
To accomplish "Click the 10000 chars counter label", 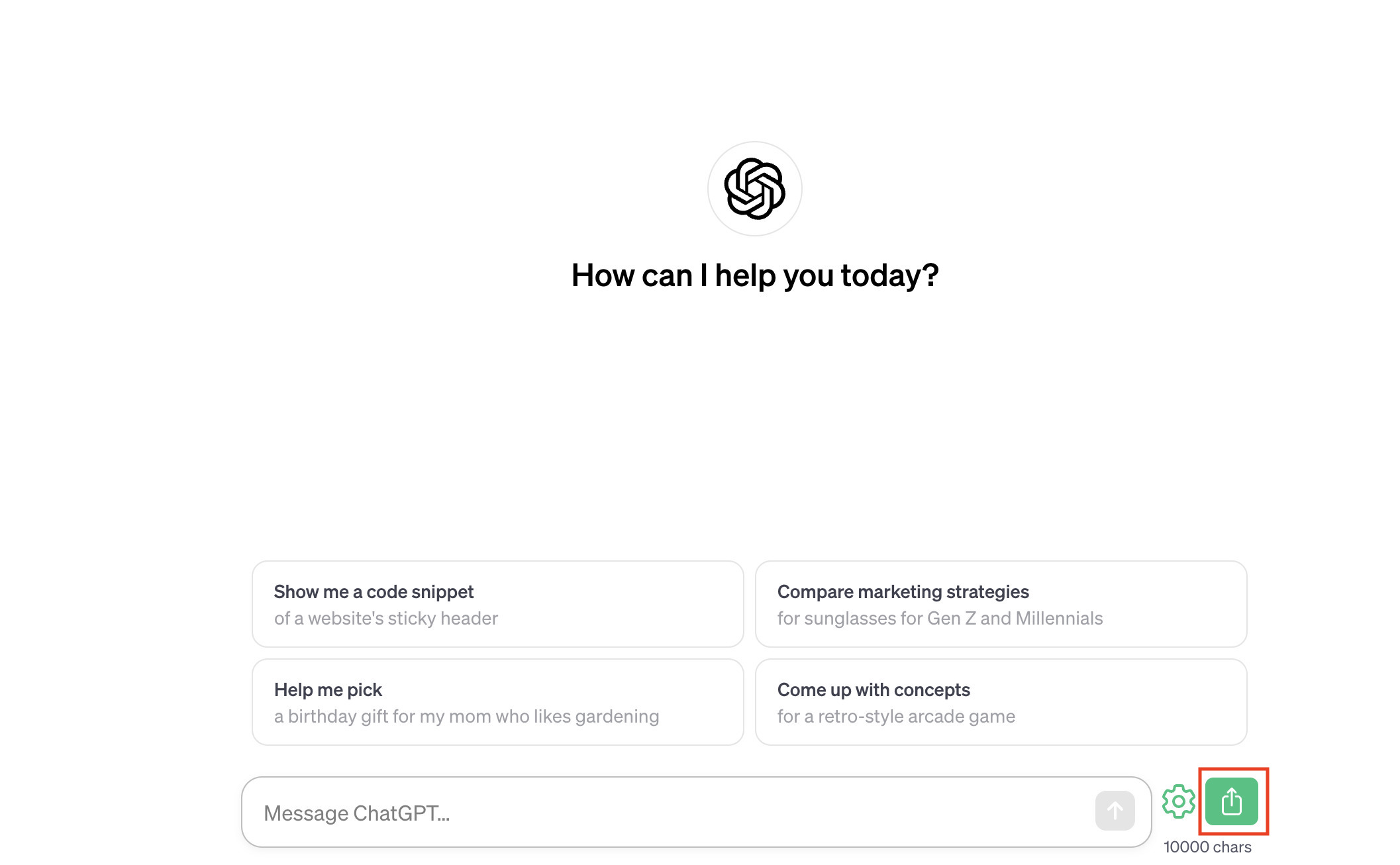I will click(x=1207, y=847).
